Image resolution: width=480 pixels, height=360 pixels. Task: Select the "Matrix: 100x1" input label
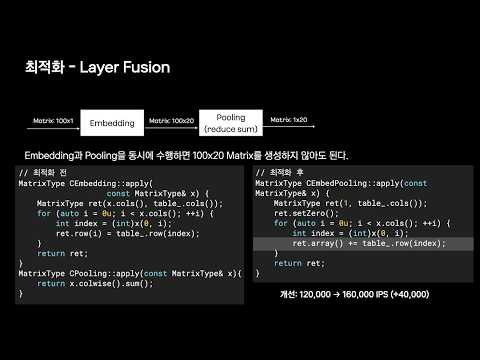53,120
